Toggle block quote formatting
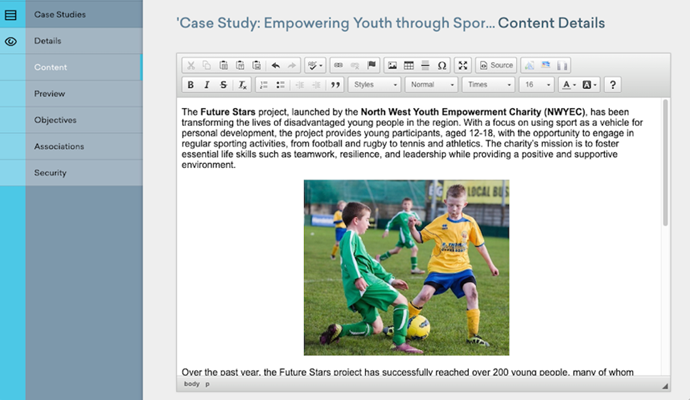The image size is (690, 400). click(335, 84)
